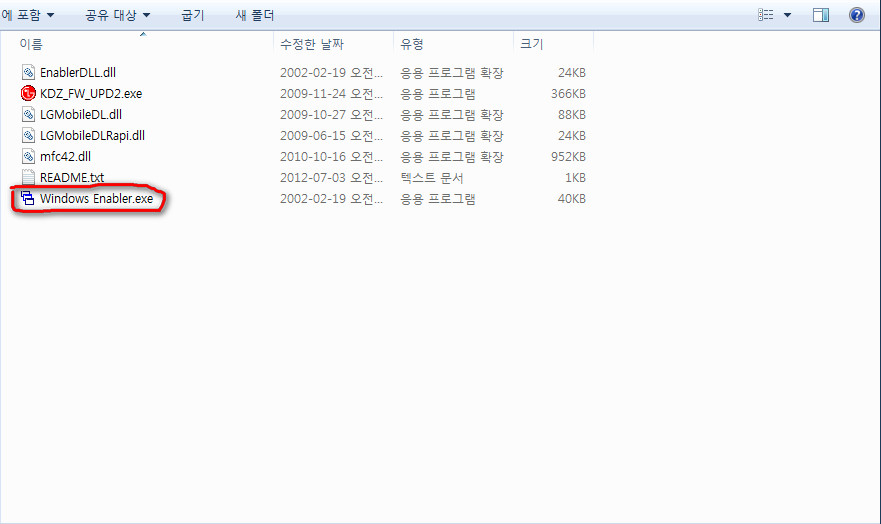Sort by the 이름 column header
Image resolution: width=881 pixels, height=524 pixels.
coord(32,44)
